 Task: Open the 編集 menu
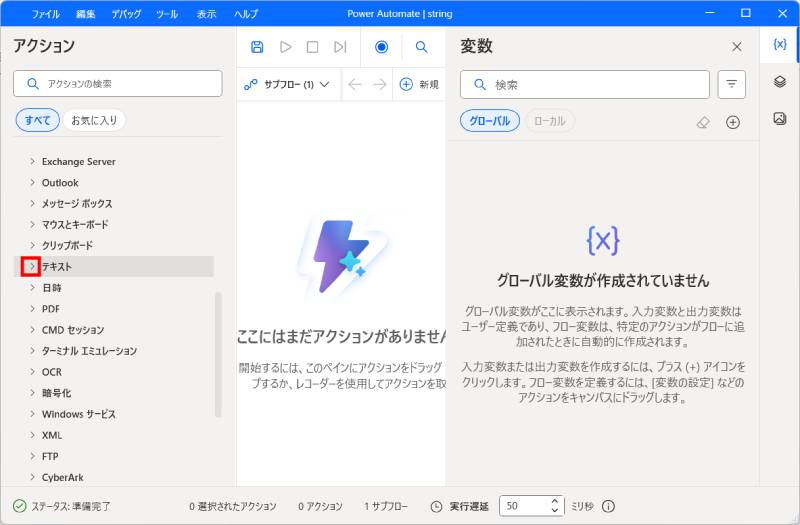click(85, 14)
